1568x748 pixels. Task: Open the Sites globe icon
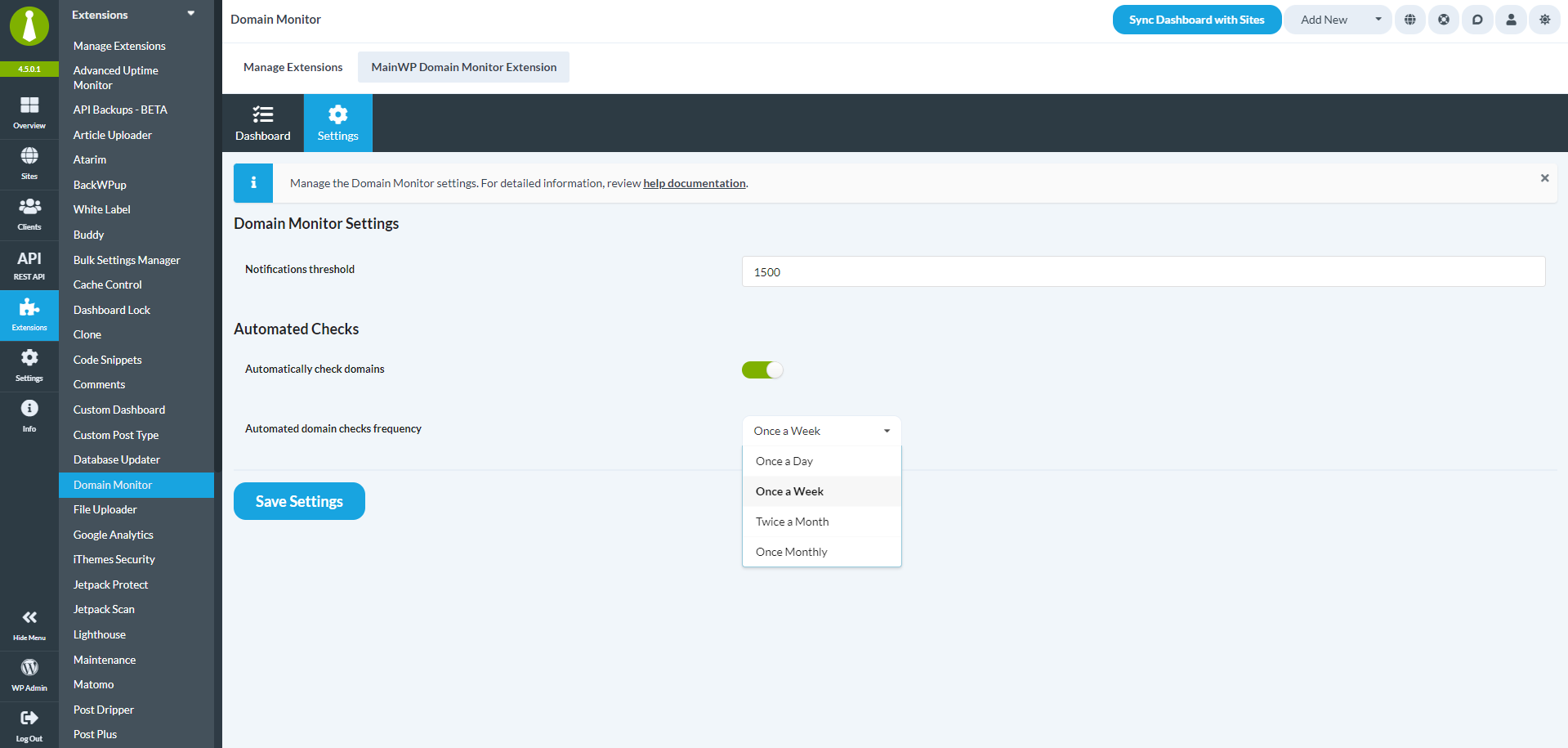pyautogui.click(x=29, y=156)
